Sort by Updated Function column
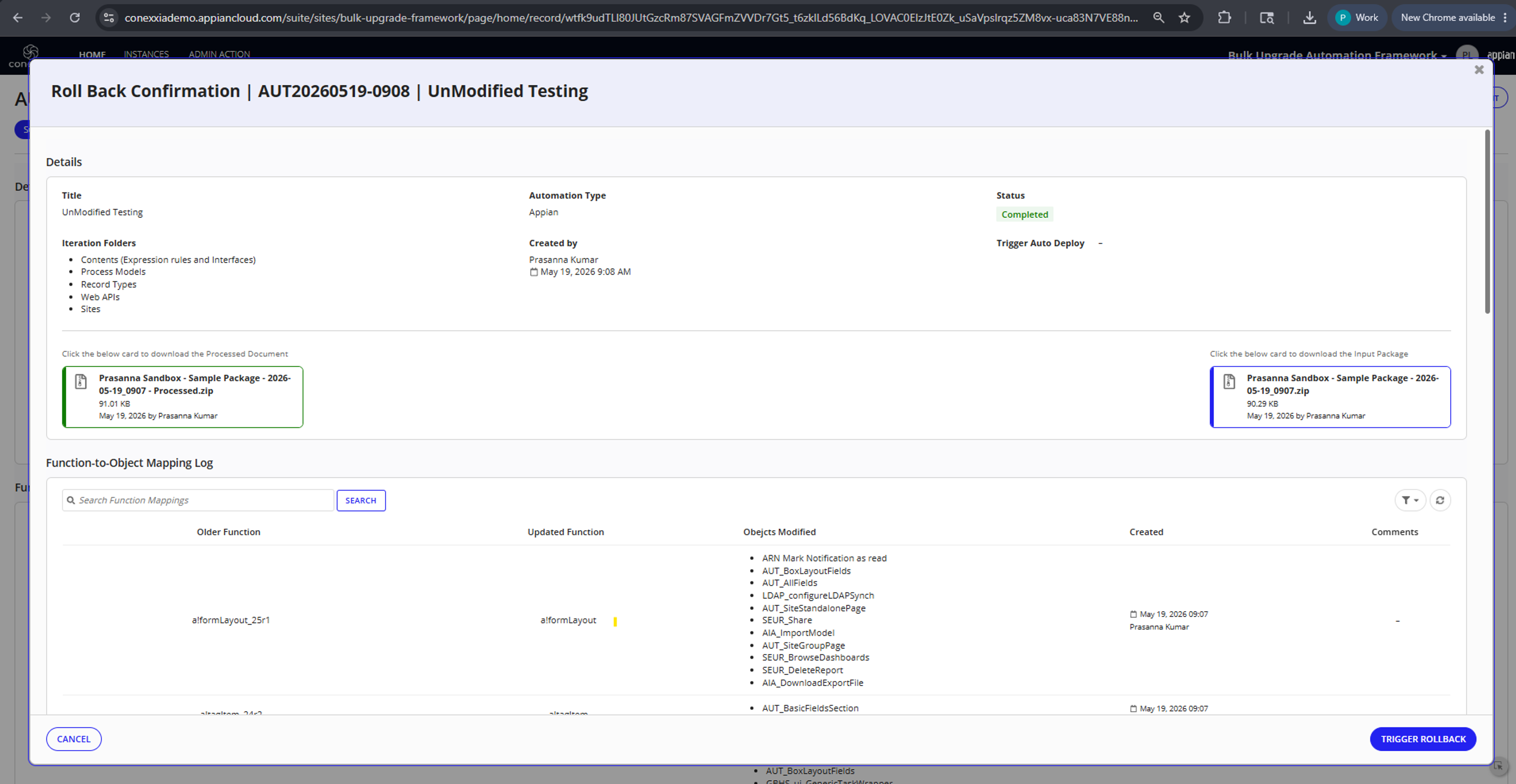The image size is (1516, 784). click(566, 532)
